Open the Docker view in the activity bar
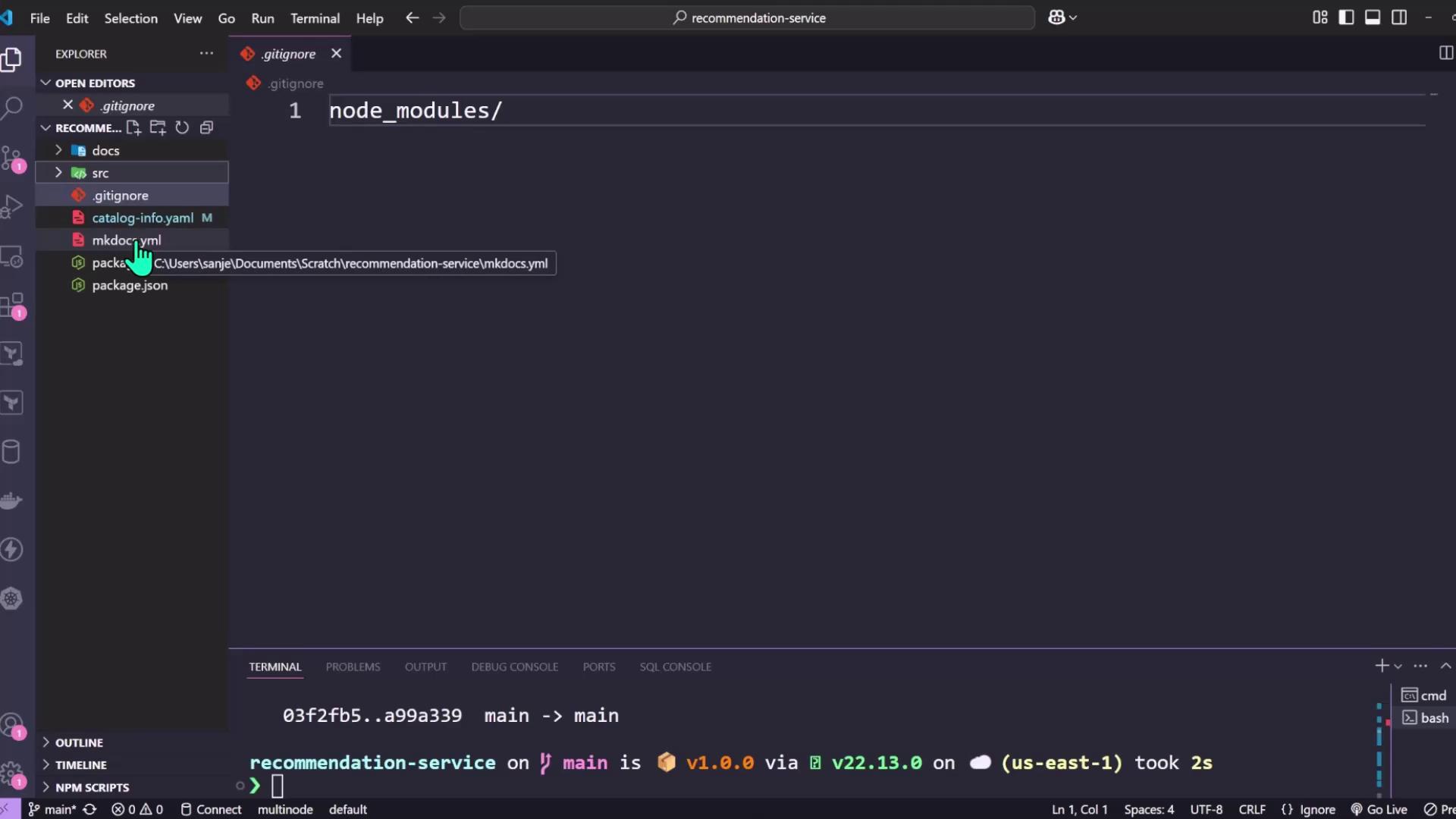Screen dimensions: 1456x819 click(x=11, y=500)
